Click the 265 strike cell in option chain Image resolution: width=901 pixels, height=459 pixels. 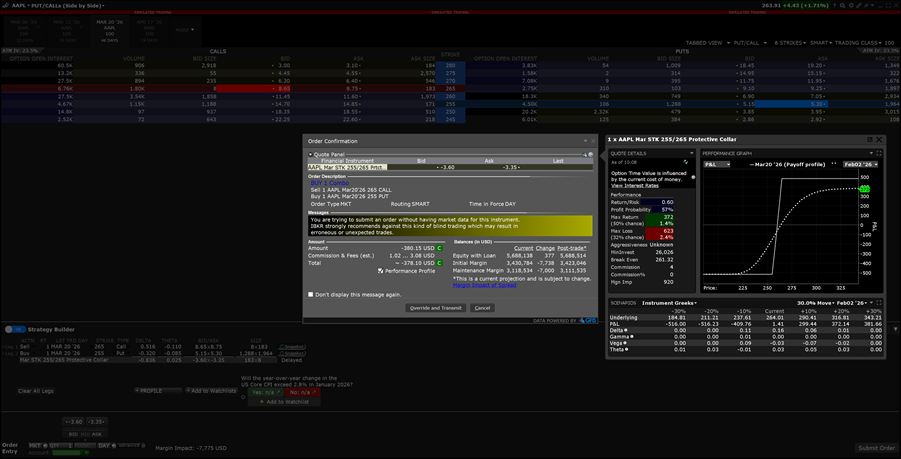pos(450,89)
